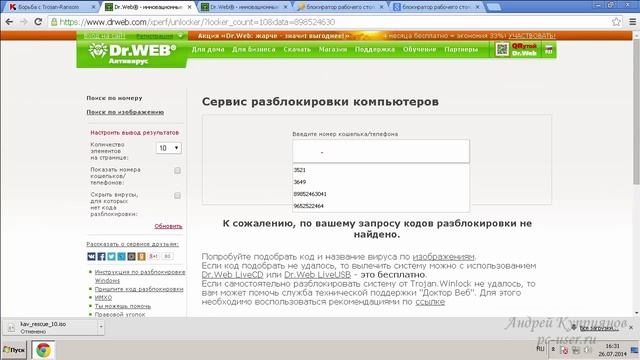The width and height of the screenshot is (640, 360).
Task: Click the kav_rescue_10.iso download item
Action: point(51,327)
